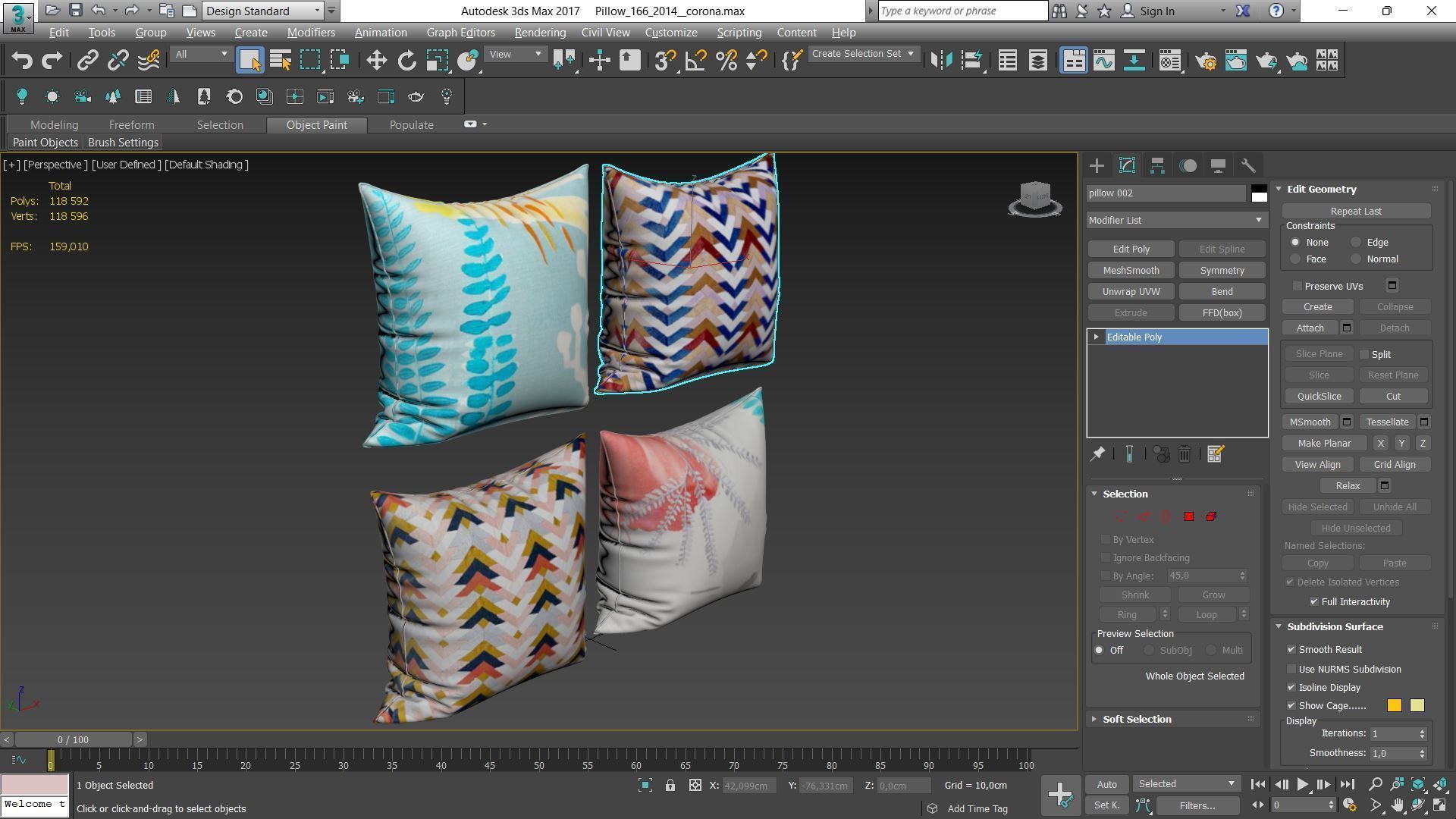Open the Create command panel tab
Screen dimensions: 1456x819
(1097, 165)
